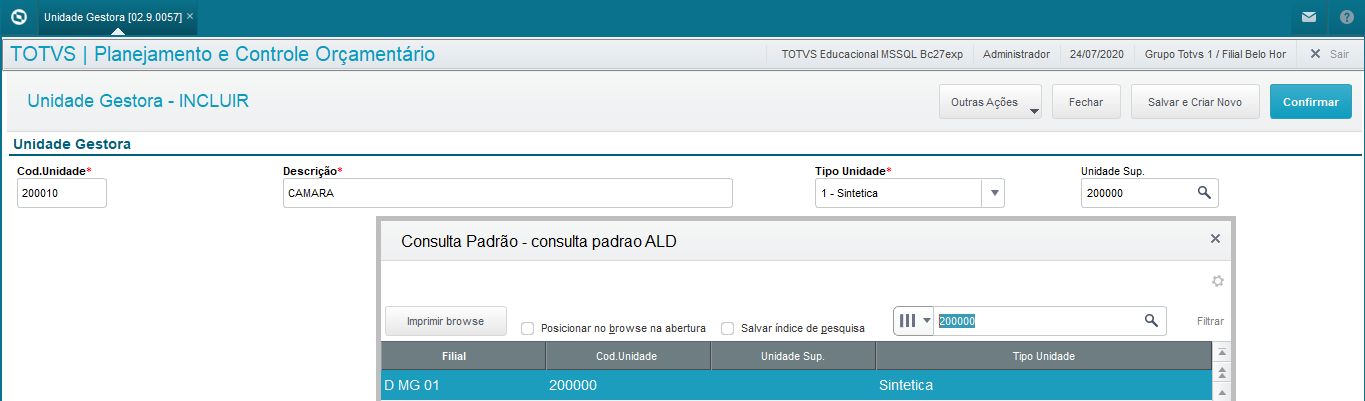Open lookup magnifier in Unidade Sup. field
The width and height of the screenshot is (1365, 401).
(1204, 193)
